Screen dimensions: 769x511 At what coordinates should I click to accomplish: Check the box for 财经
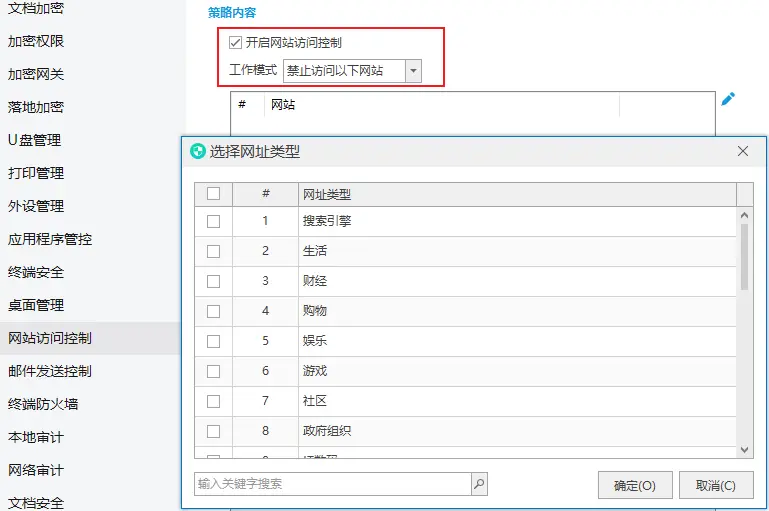pos(213,281)
